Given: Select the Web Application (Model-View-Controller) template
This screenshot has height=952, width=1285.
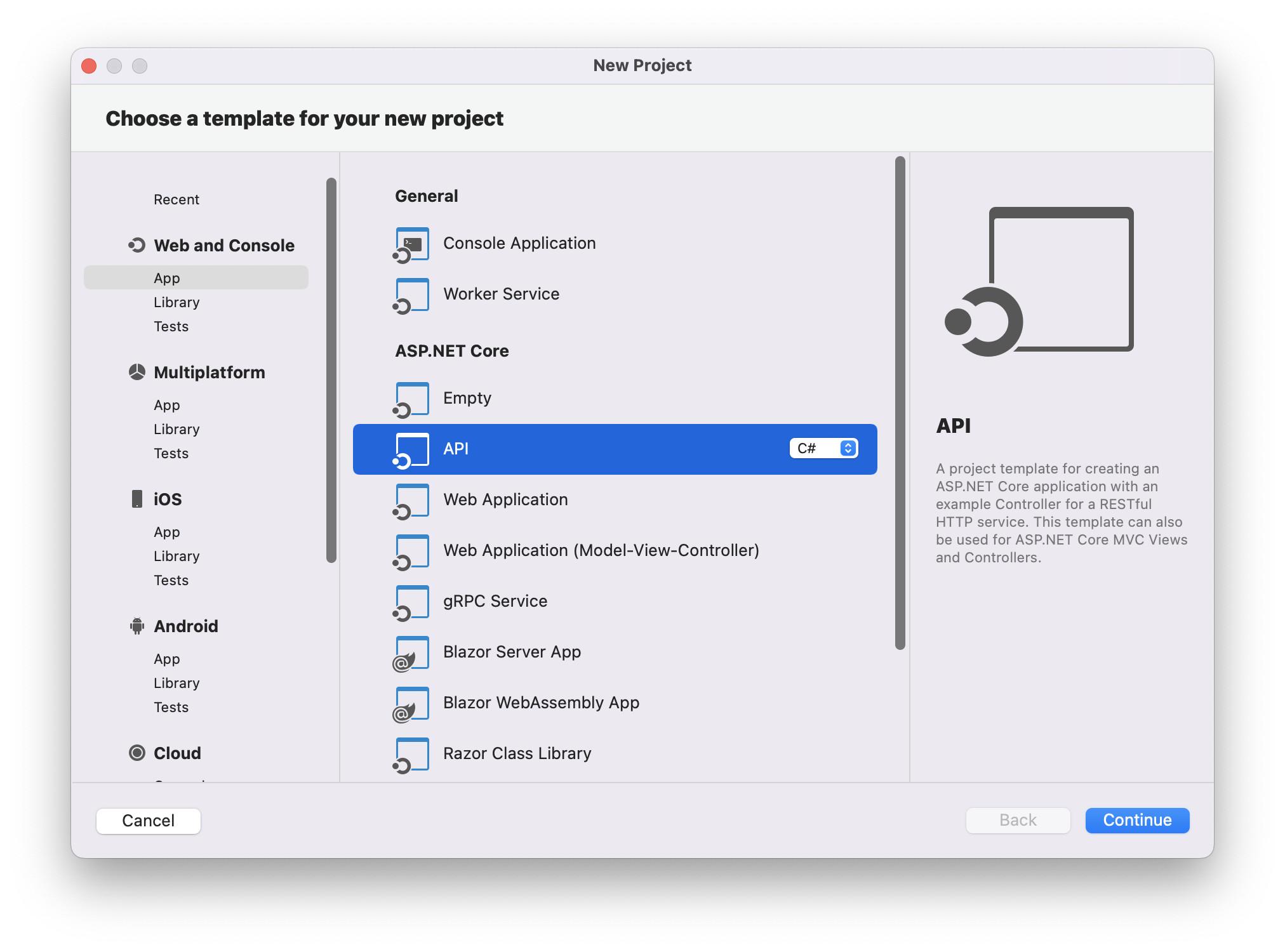Looking at the screenshot, I should (x=601, y=550).
